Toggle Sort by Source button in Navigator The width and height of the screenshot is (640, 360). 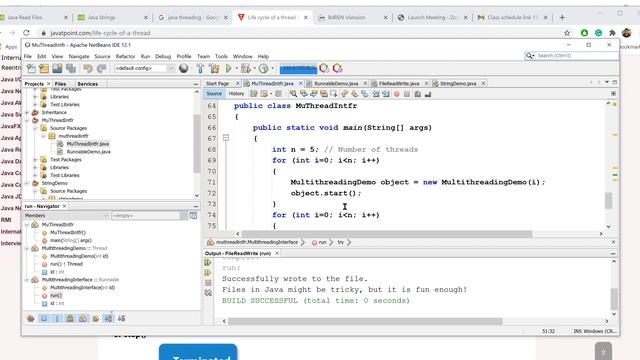coord(121,318)
